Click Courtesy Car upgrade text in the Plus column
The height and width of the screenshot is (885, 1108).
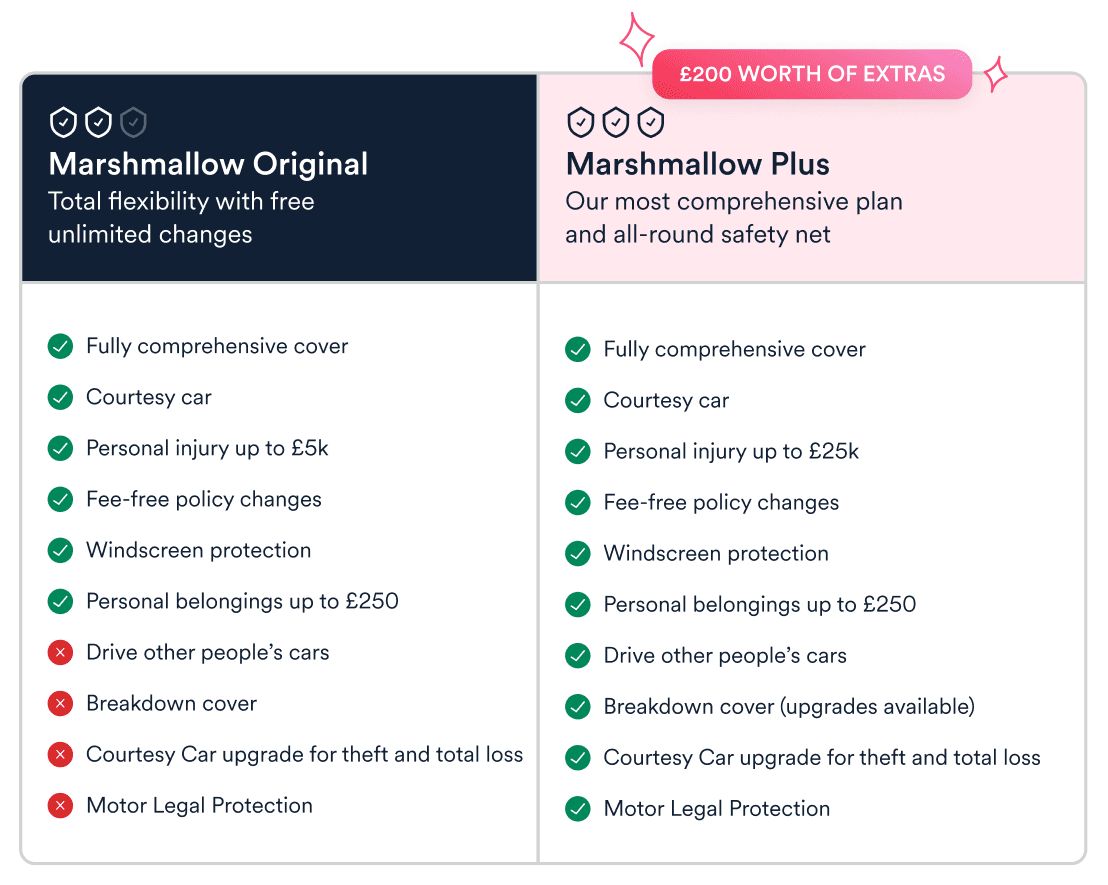click(x=822, y=758)
